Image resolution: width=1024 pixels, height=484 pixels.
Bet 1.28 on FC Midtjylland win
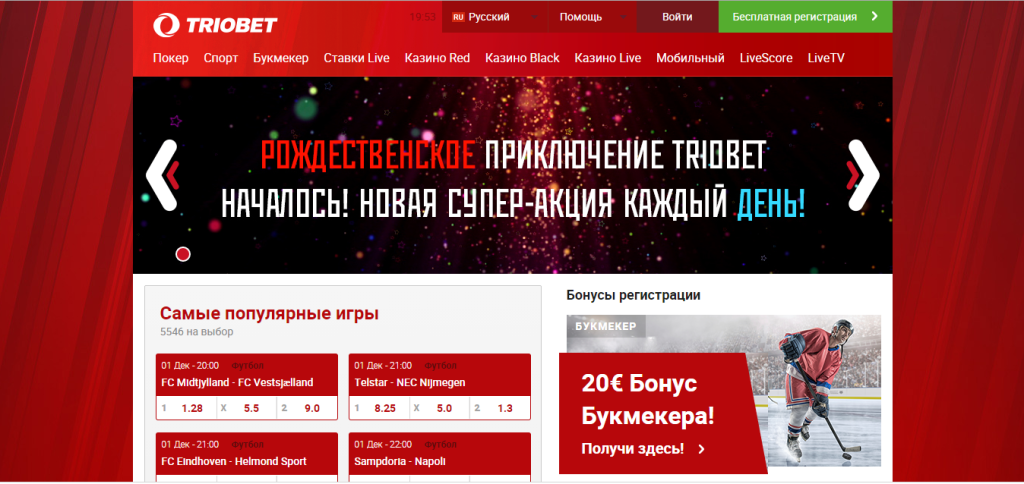[185, 408]
